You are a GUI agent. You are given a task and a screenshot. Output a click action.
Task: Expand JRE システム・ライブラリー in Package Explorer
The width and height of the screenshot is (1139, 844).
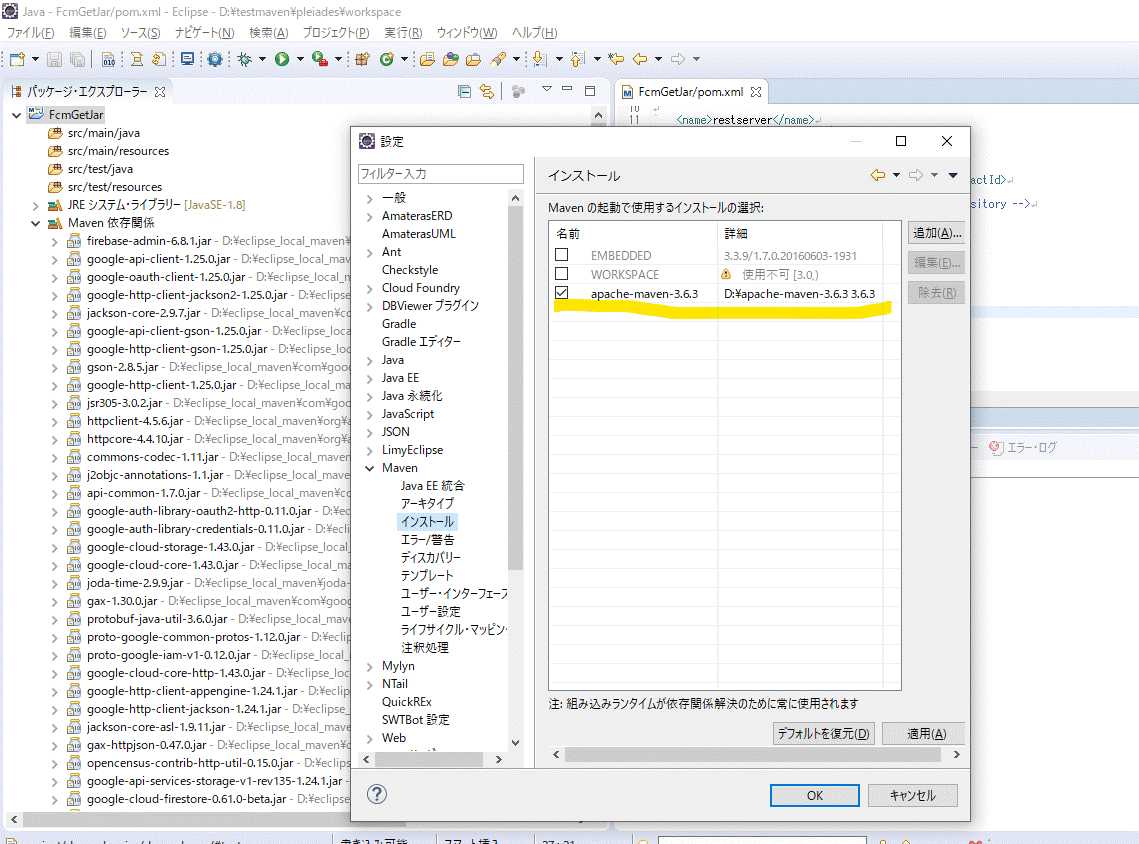pyautogui.click(x=36, y=206)
